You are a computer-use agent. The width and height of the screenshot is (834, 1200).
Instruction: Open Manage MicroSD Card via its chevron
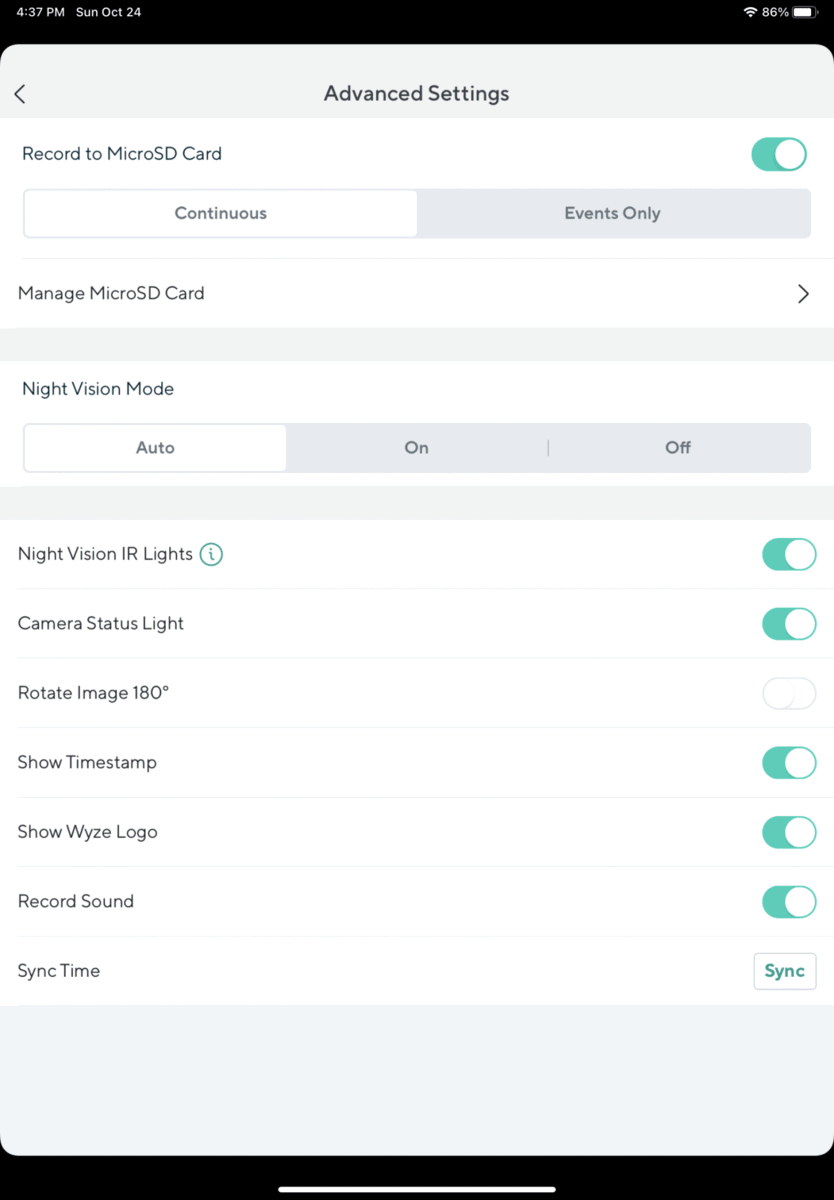click(802, 293)
